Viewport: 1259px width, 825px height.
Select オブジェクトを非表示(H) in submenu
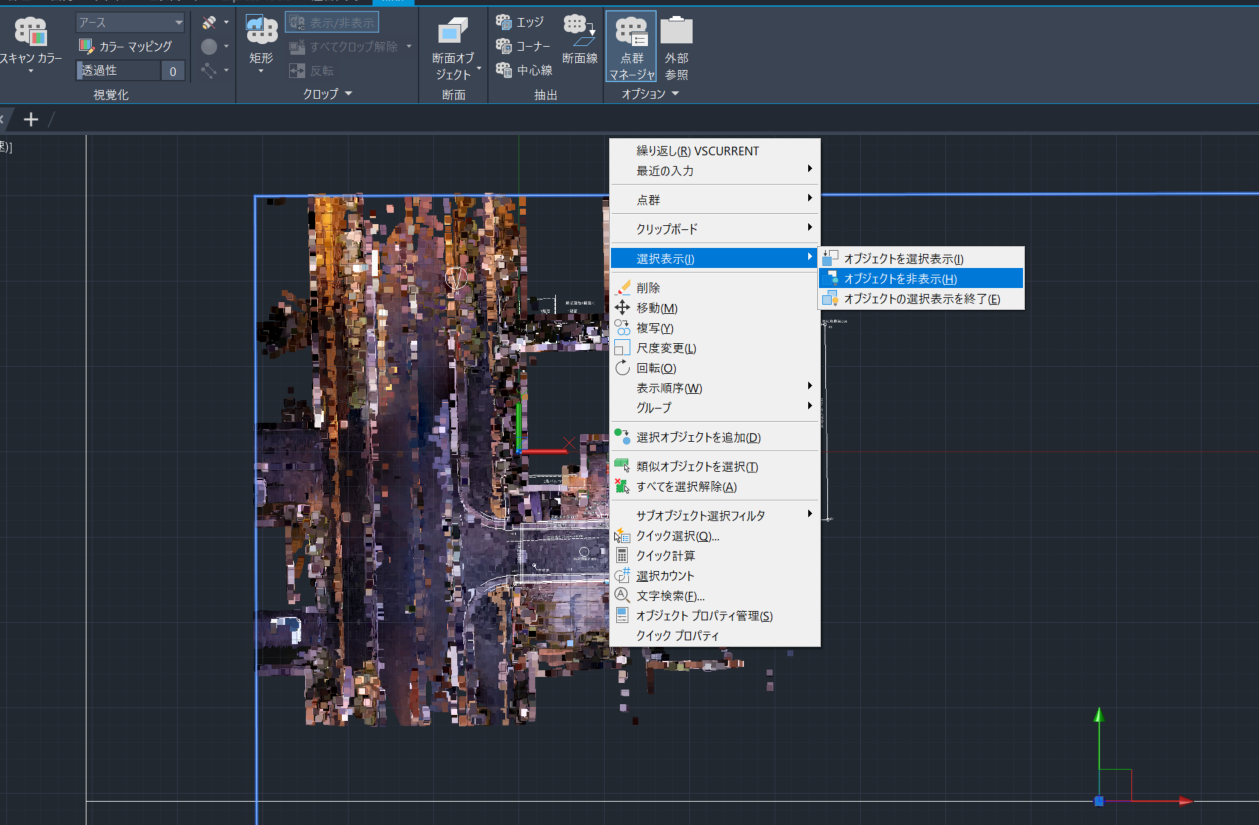[899, 279]
